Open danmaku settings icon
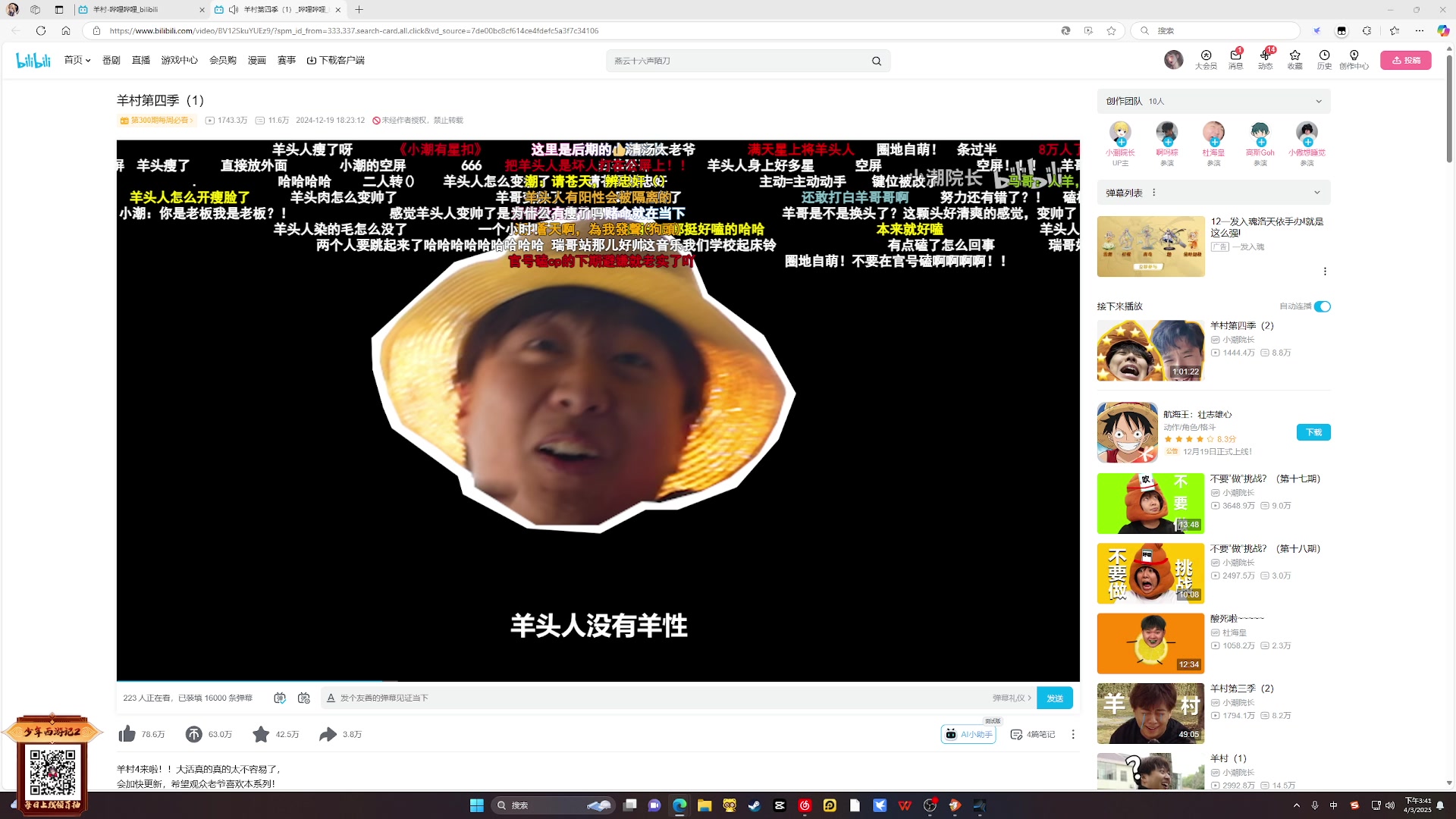Screen dimensions: 1456x819 (304, 698)
